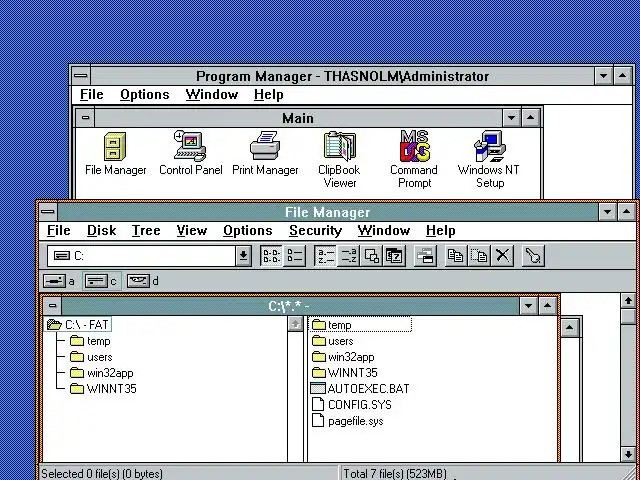Click "Total 7 file(s) (523MB)" status text
640x480 pixels.
pos(395,473)
